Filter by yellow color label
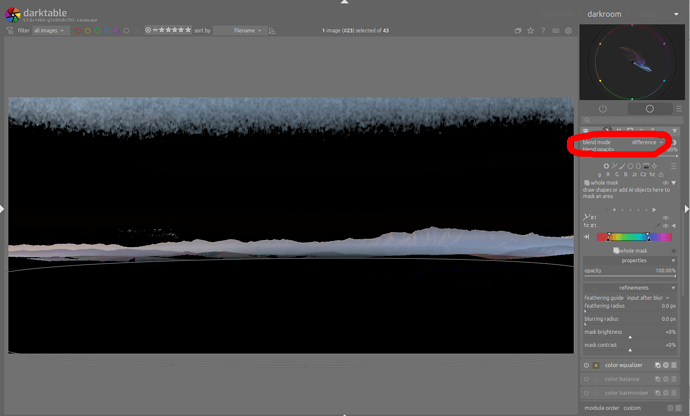This screenshot has height=416, width=690. click(88, 31)
